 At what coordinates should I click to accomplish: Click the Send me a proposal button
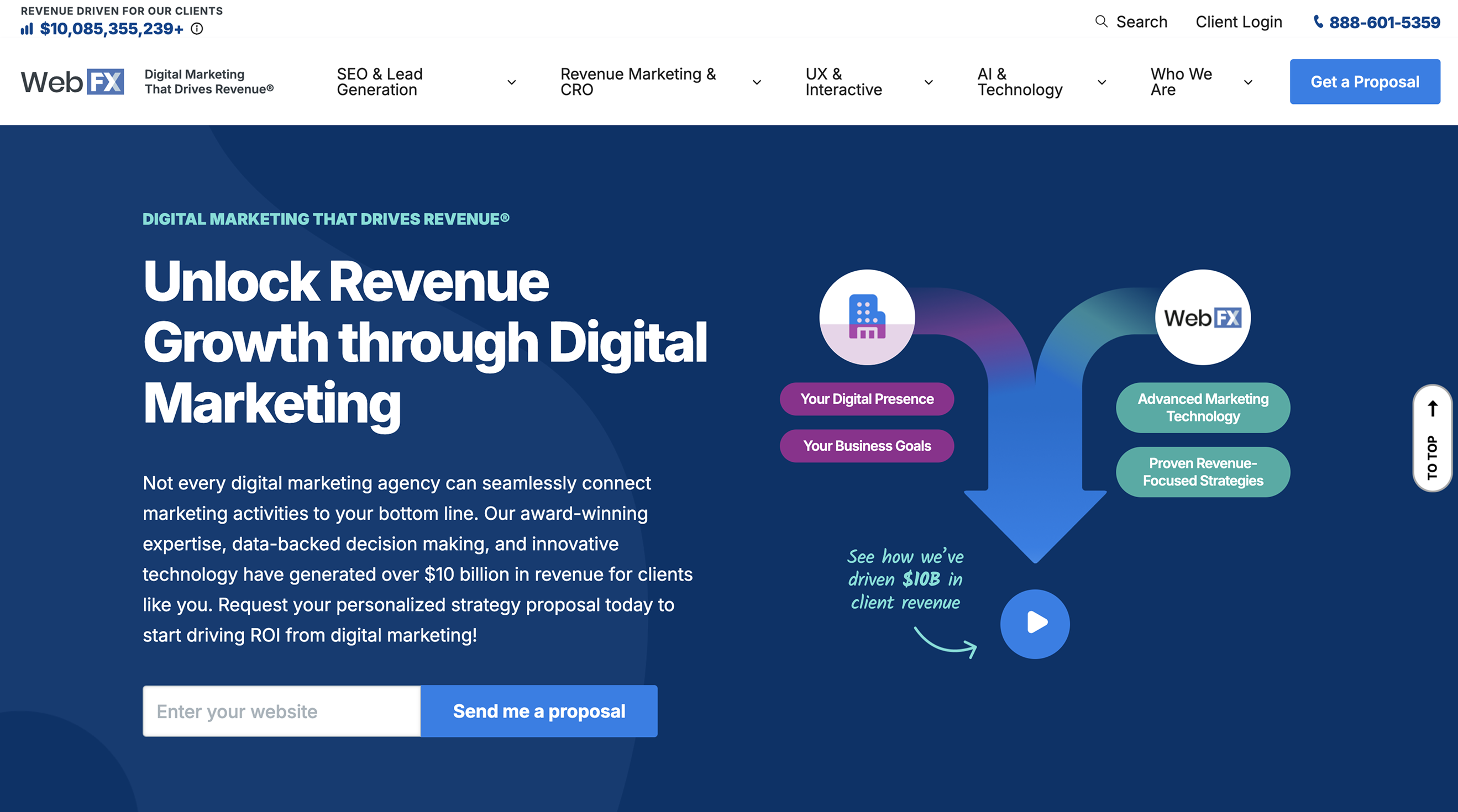539,711
